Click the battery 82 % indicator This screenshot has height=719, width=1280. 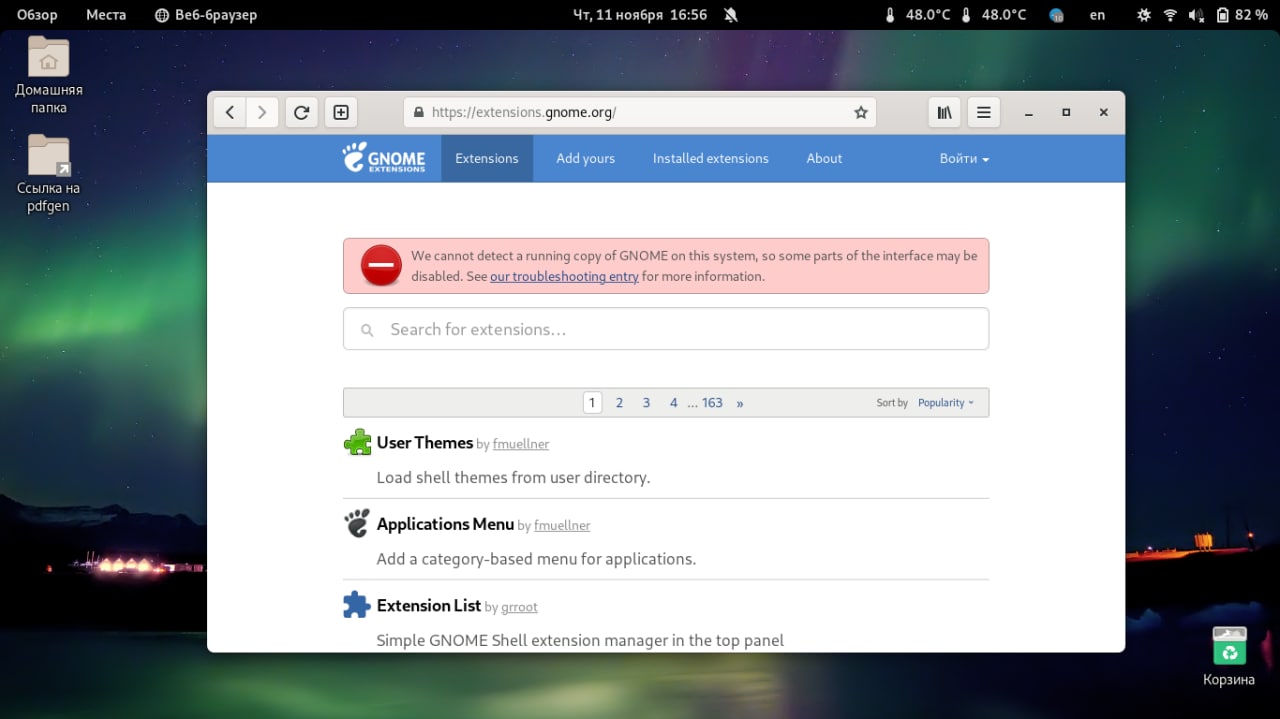(1241, 15)
